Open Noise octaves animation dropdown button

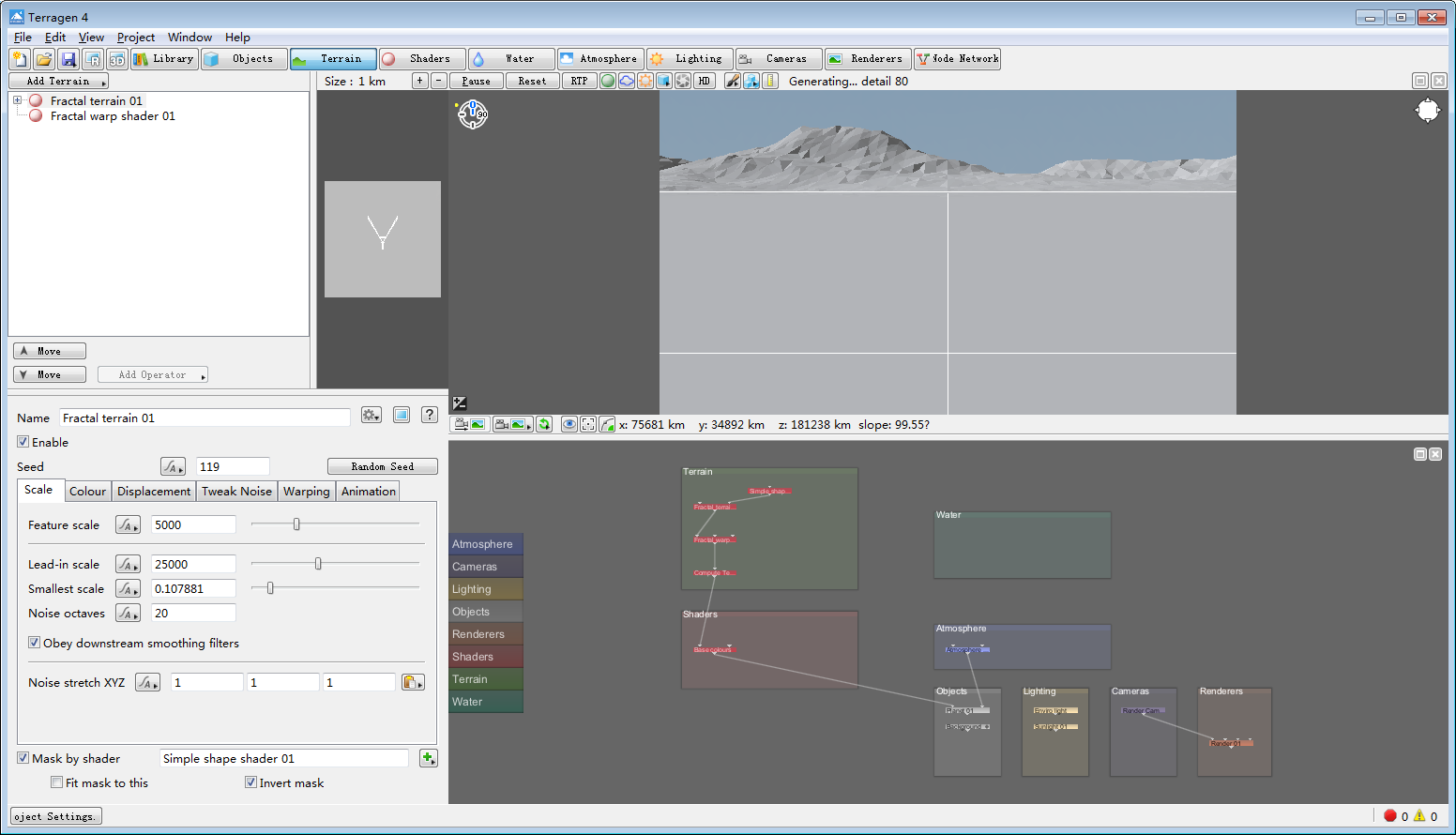click(x=128, y=614)
